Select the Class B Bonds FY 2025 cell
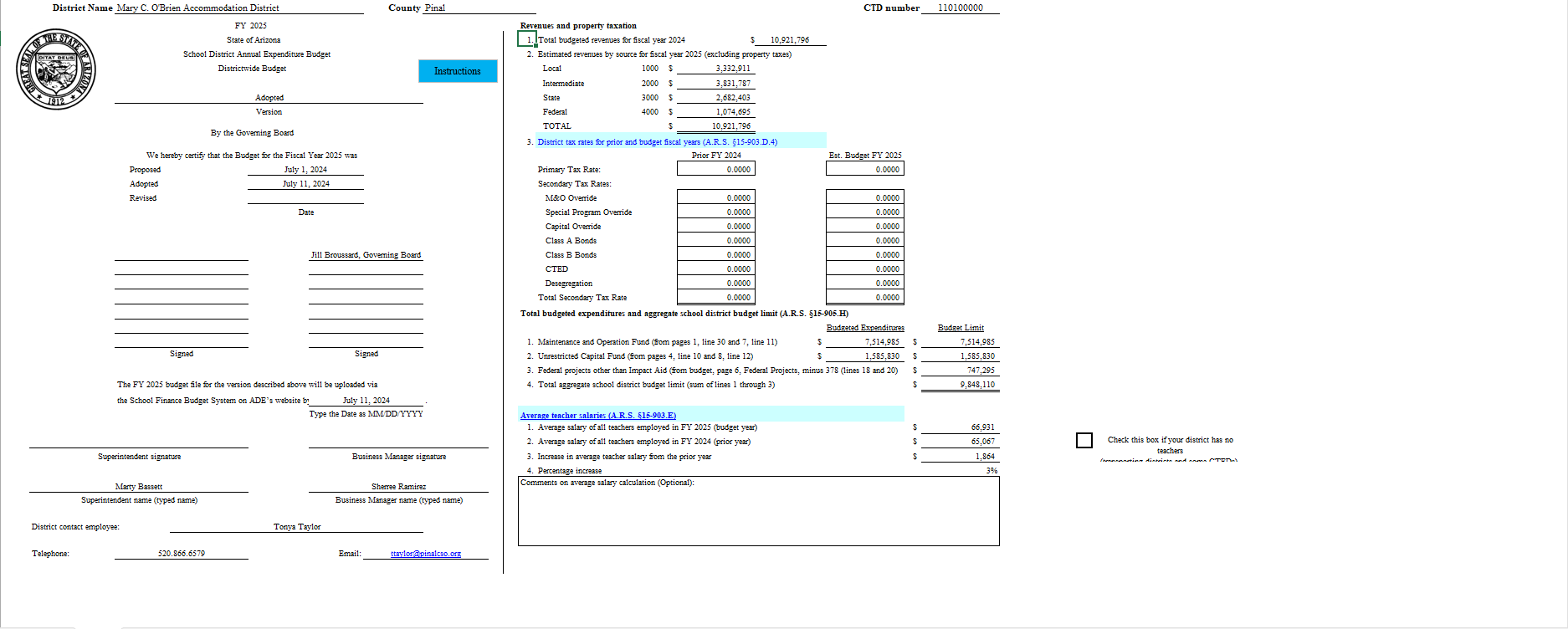This screenshot has height=629, width=1568. tap(864, 254)
